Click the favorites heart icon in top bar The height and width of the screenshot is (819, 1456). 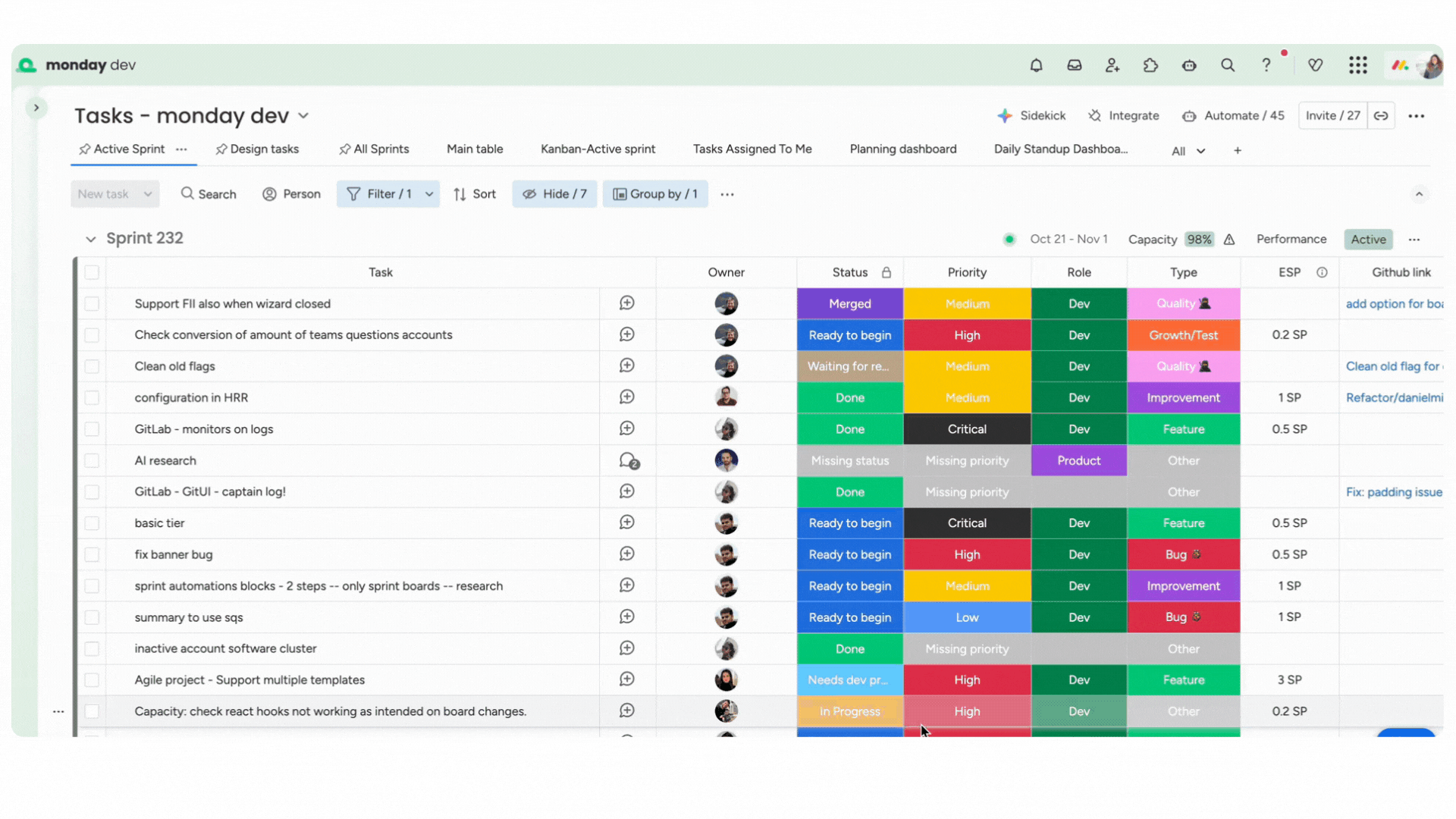[1316, 65]
